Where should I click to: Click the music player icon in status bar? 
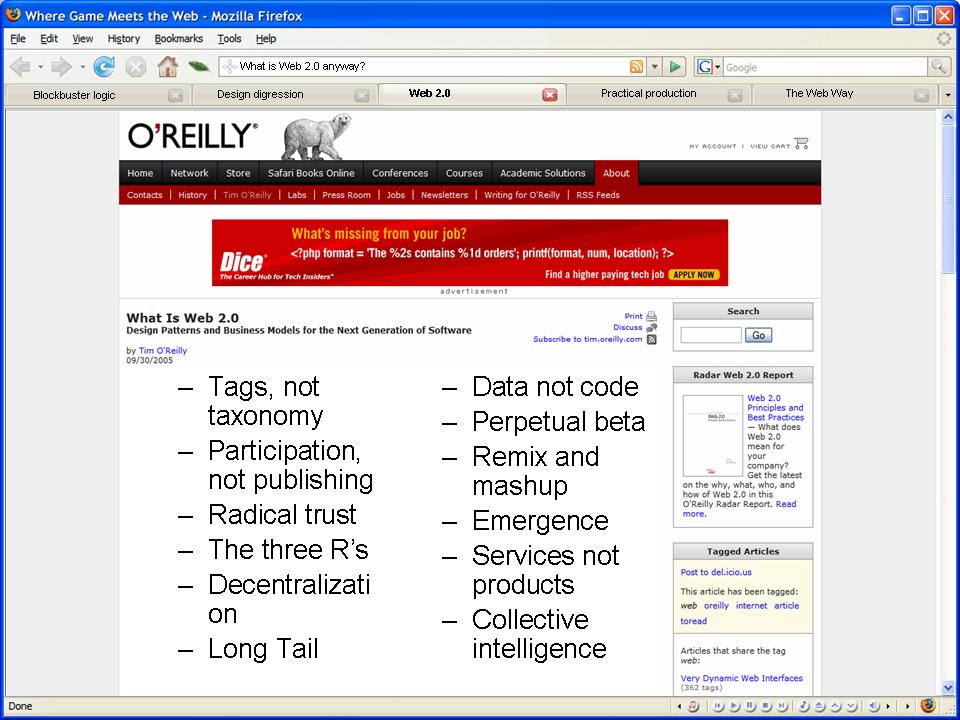tap(693, 706)
